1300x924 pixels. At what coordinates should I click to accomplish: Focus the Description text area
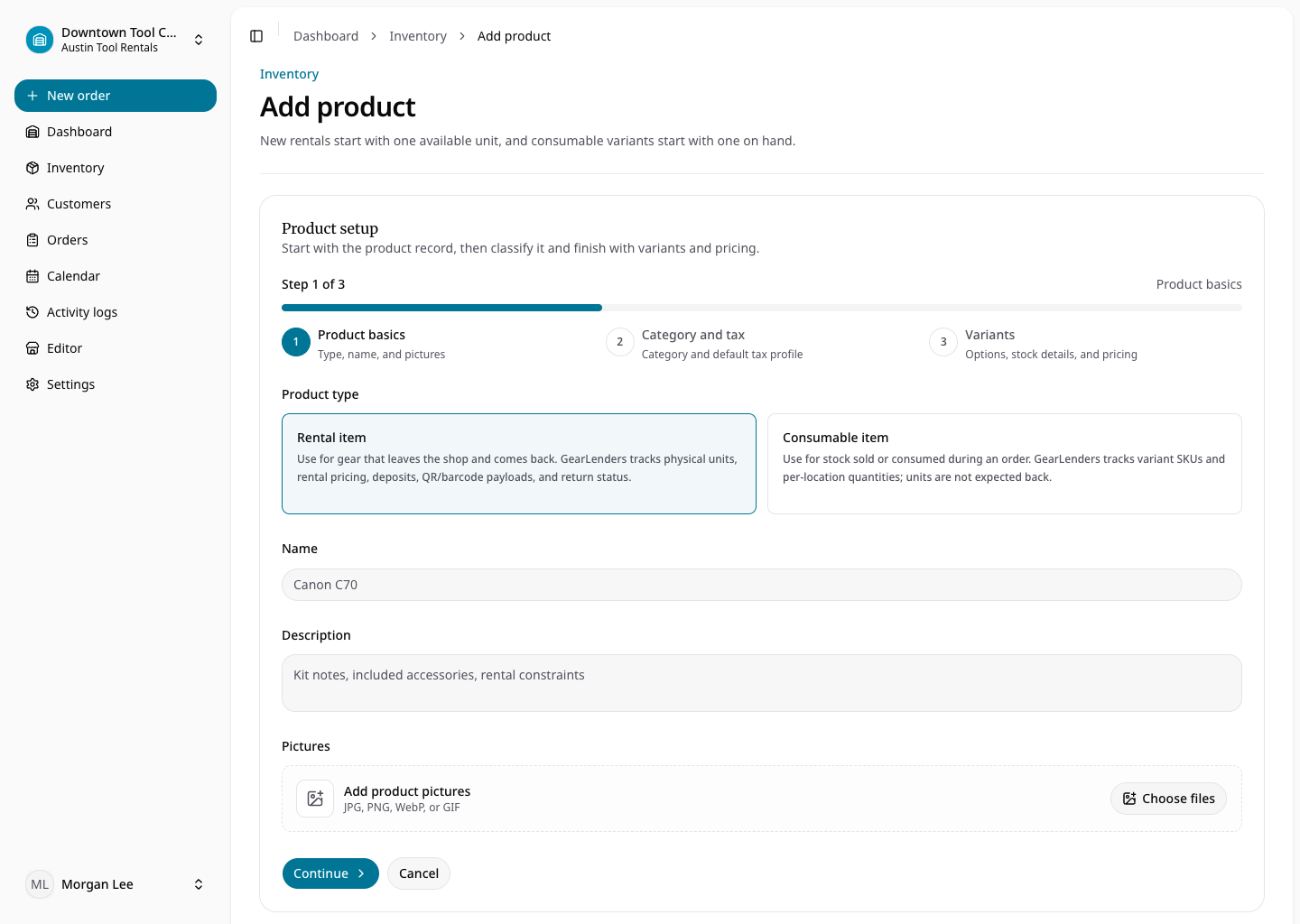coord(762,683)
